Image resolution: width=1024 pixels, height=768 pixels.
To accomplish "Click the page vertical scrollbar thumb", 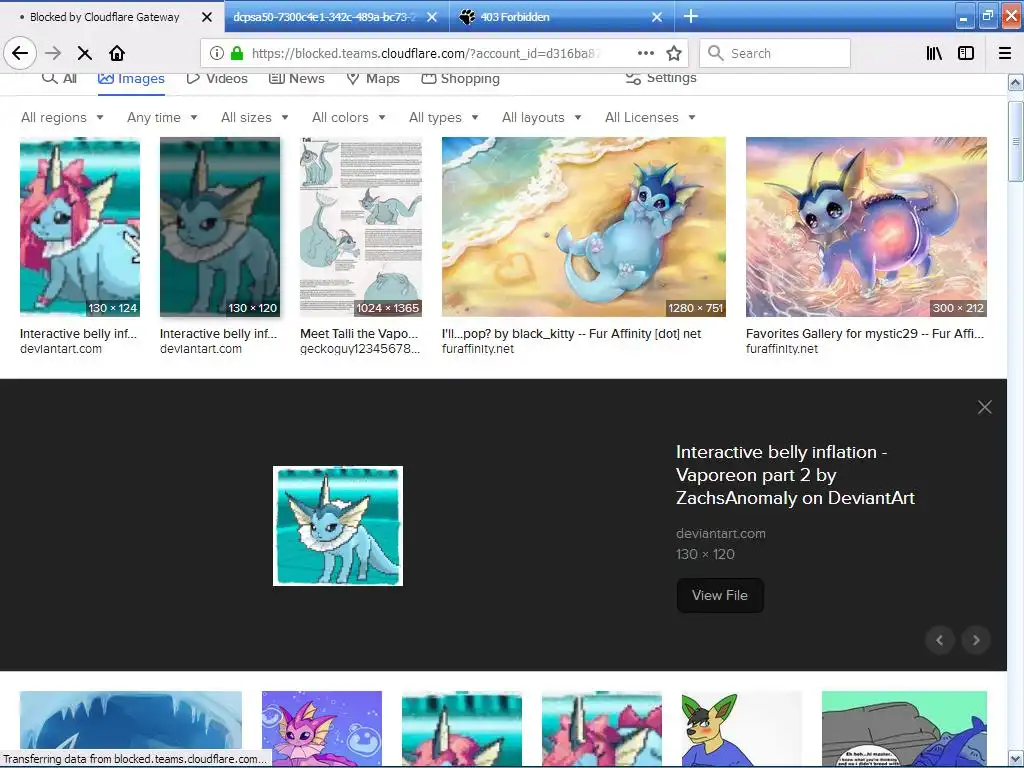I will click(x=1016, y=140).
